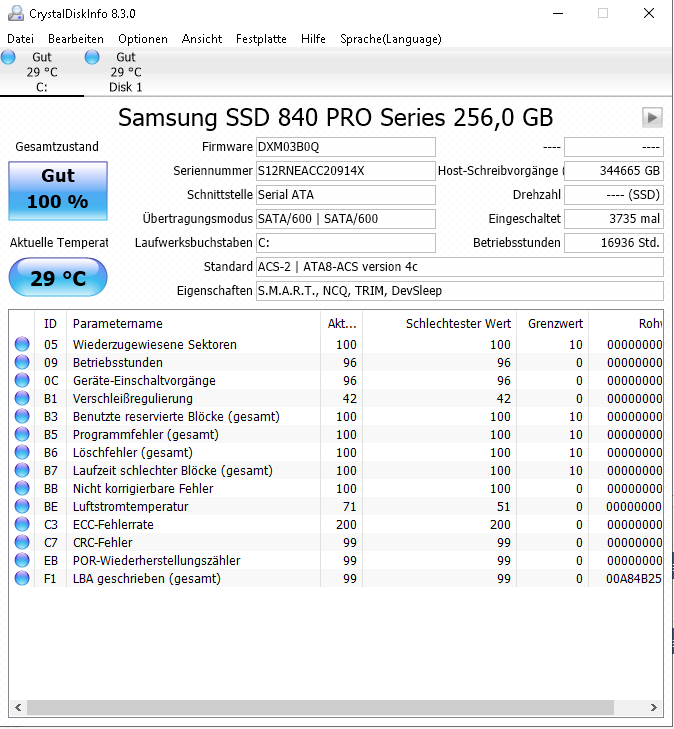
Task: Click the CrystalDiskInfo app icon in title bar
Action: click(16, 13)
